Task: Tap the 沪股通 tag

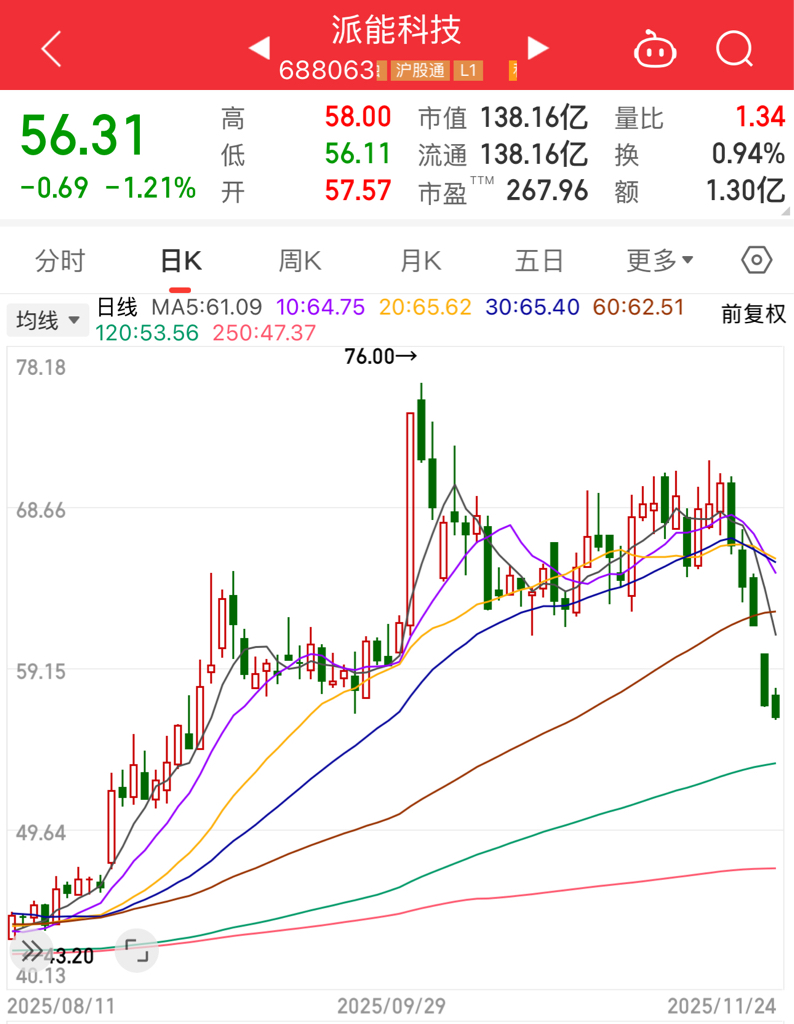Action: tap(419, 71)
